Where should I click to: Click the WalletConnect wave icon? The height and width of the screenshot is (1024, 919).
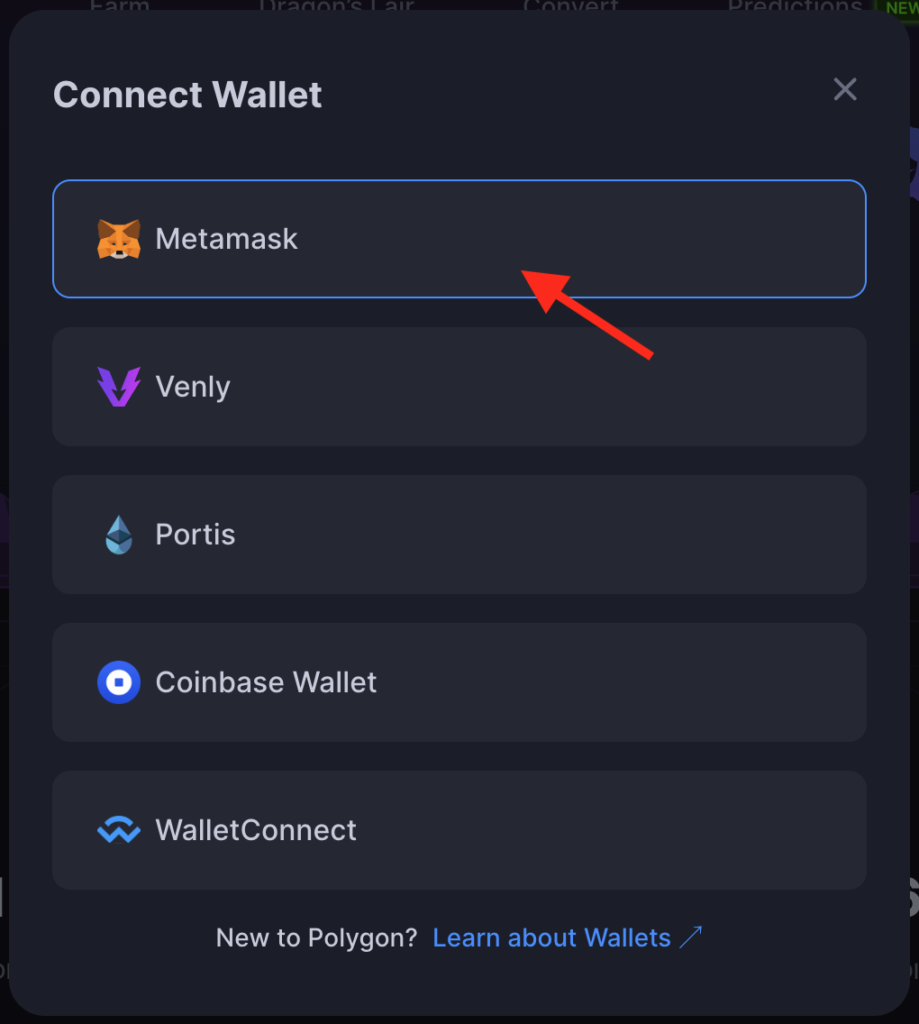pyautogui.click(x=119, y=830)
